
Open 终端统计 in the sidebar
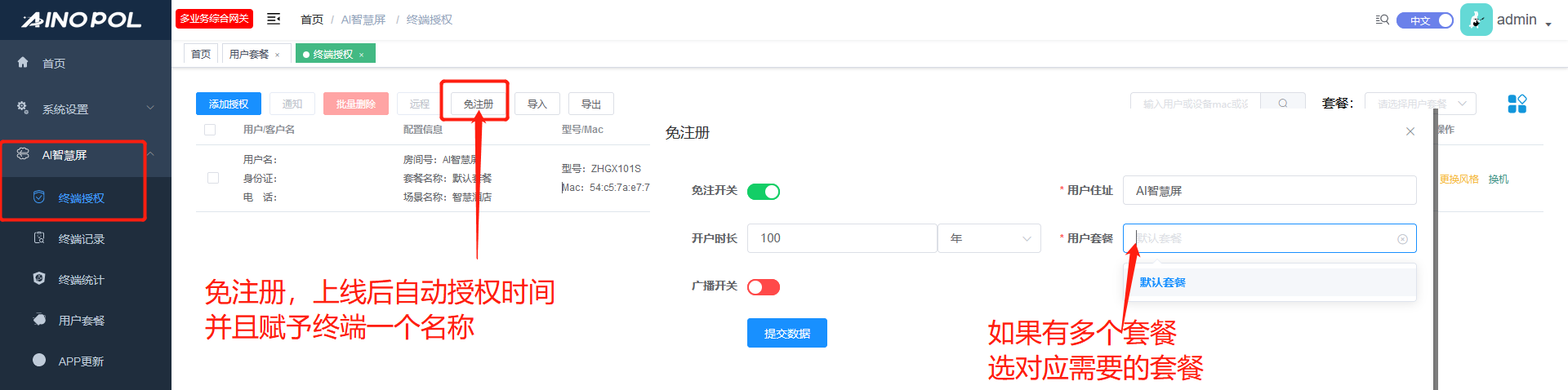click(81, 280)
